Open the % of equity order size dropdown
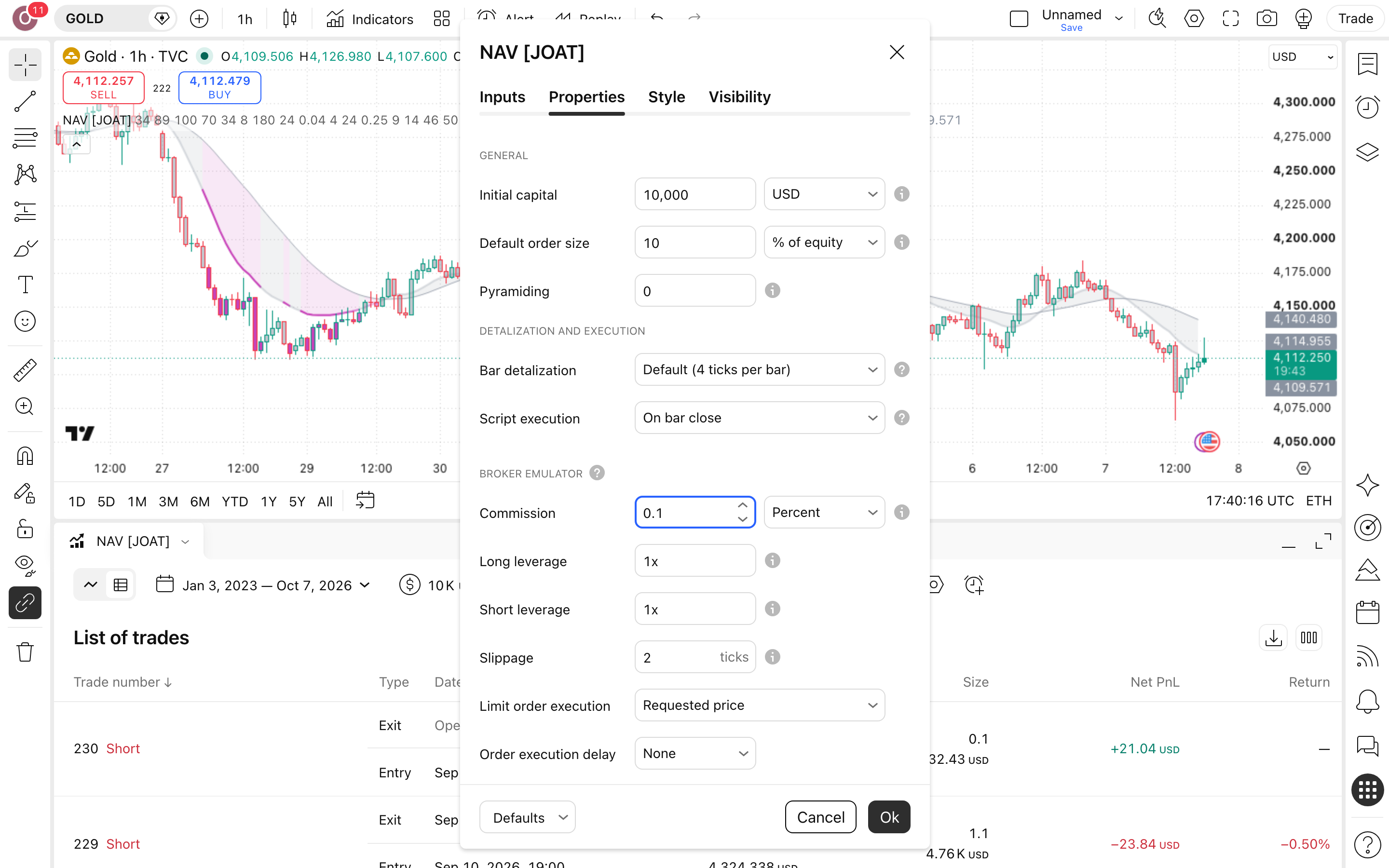Screen dimensions: 1389x868 click(x=824, y=242)
